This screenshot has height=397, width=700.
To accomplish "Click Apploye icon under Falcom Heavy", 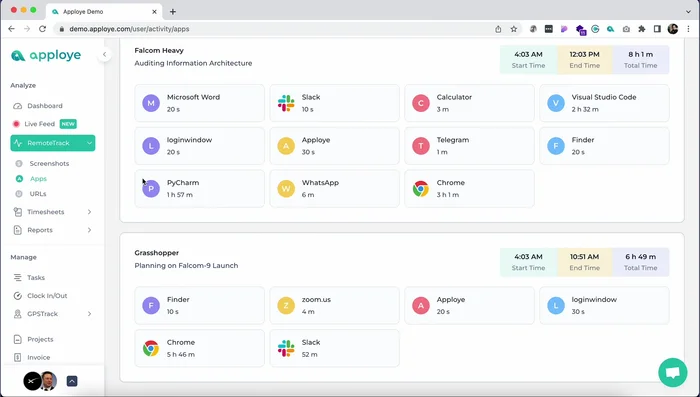I will coord(286,146).
